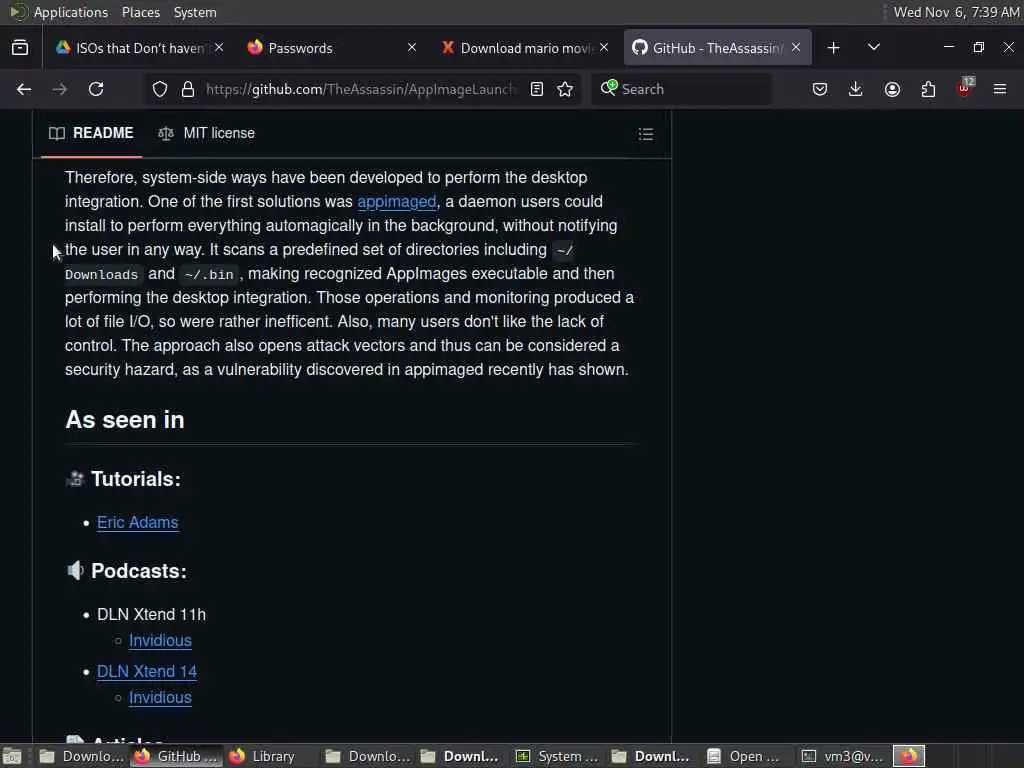Open the README outline list icon
Image resolution: width=1024 pixels, height=768 pixels.
tap(646, 134)
